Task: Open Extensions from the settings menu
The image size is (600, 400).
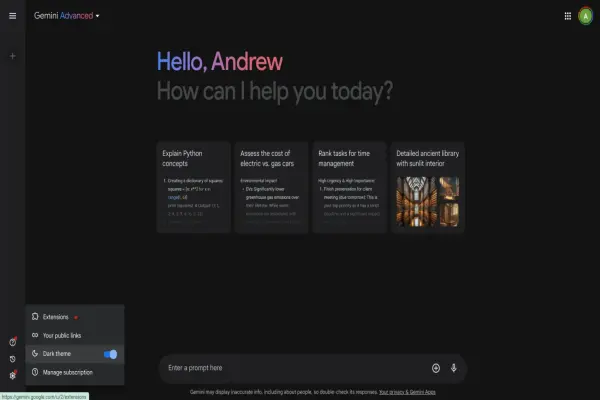Action: tap(56, 317)
